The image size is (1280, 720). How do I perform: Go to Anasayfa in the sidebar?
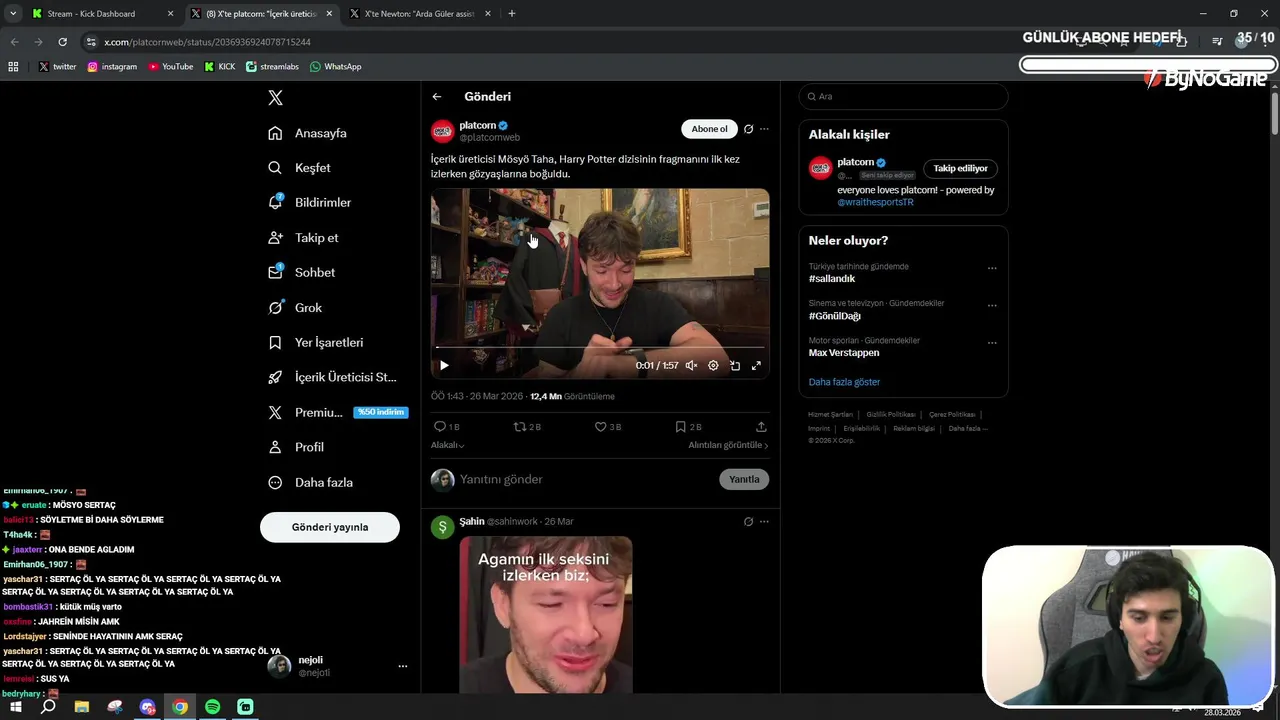click(x=308, y=133)
